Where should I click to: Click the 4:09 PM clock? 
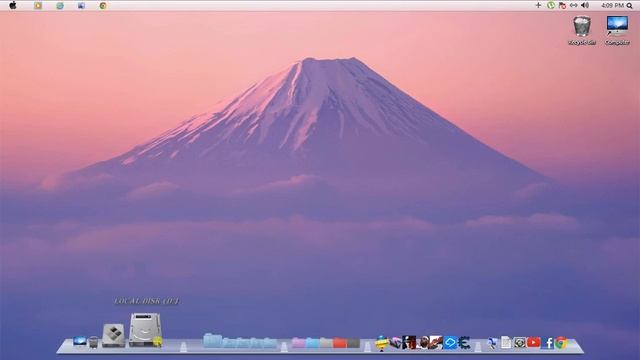[x=612, y=5]
